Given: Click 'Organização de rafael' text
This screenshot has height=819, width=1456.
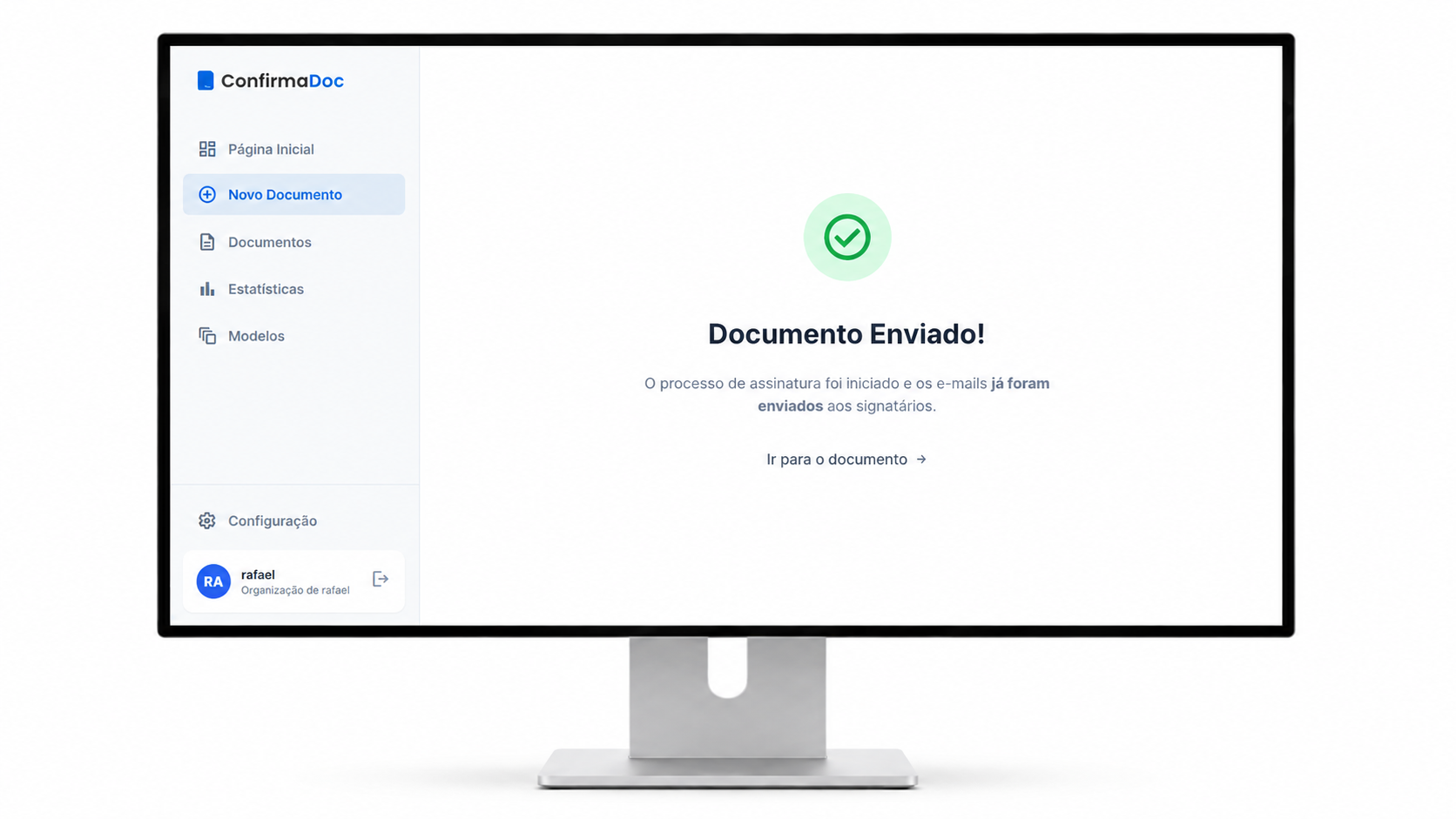Looking at the screenshot, I should point(295,590).
